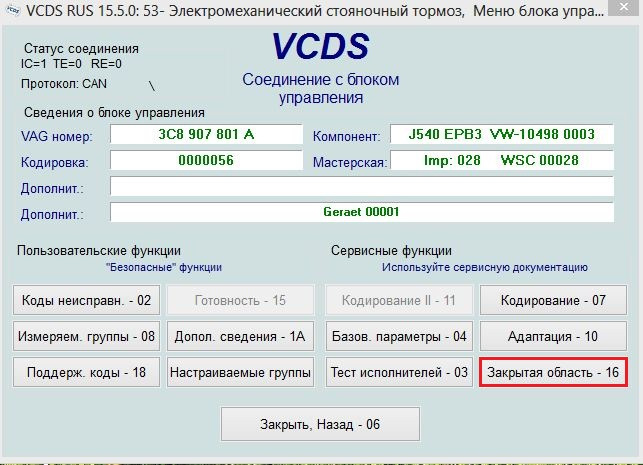This screenshot has width=643, height=465.
Task: Click 'Мастерская:' label
Action: click(350, 162)
